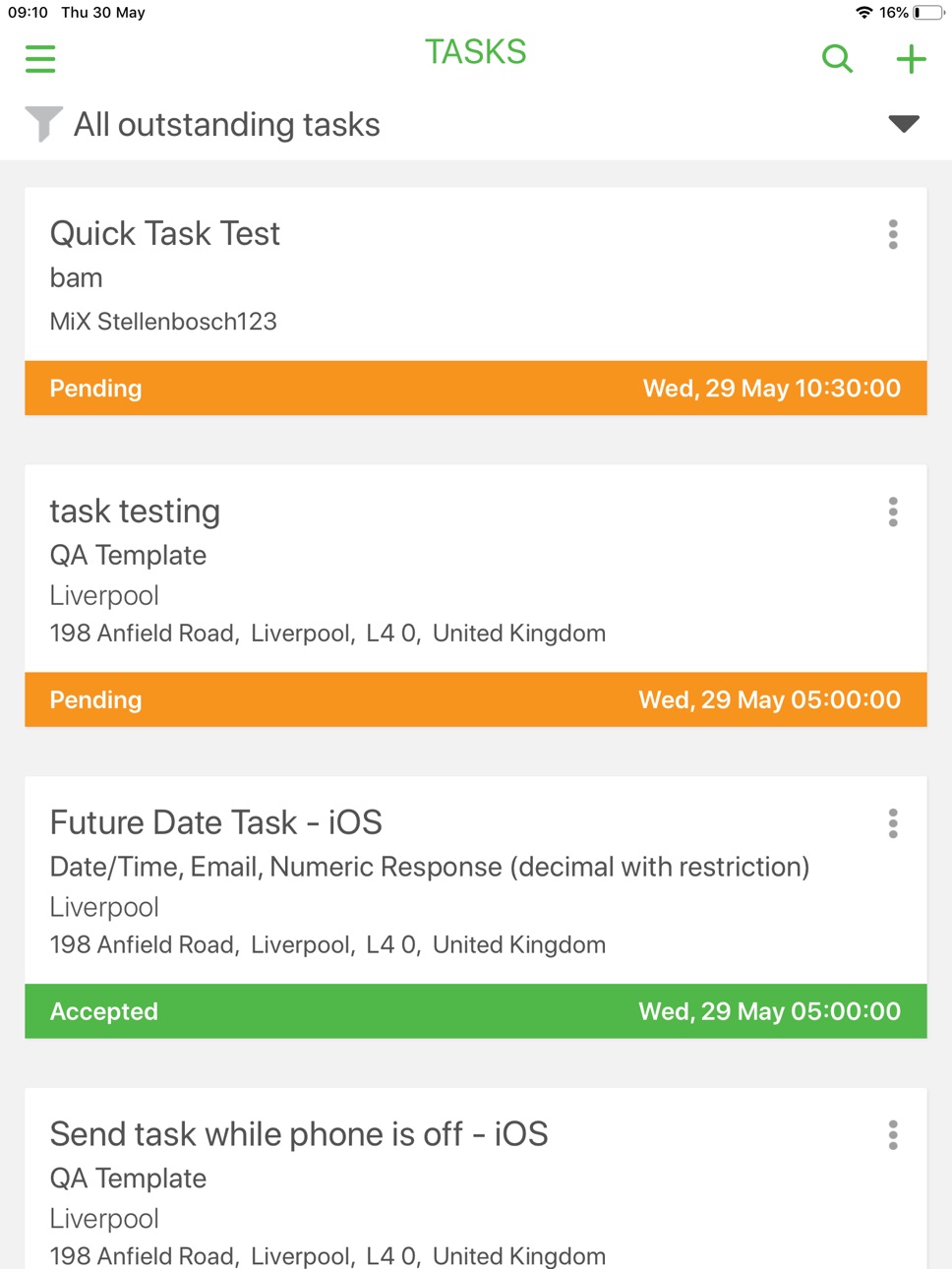Add a new task with plus icon
The height and width of the screenshot is (1269, 952).
coord(911,59)
